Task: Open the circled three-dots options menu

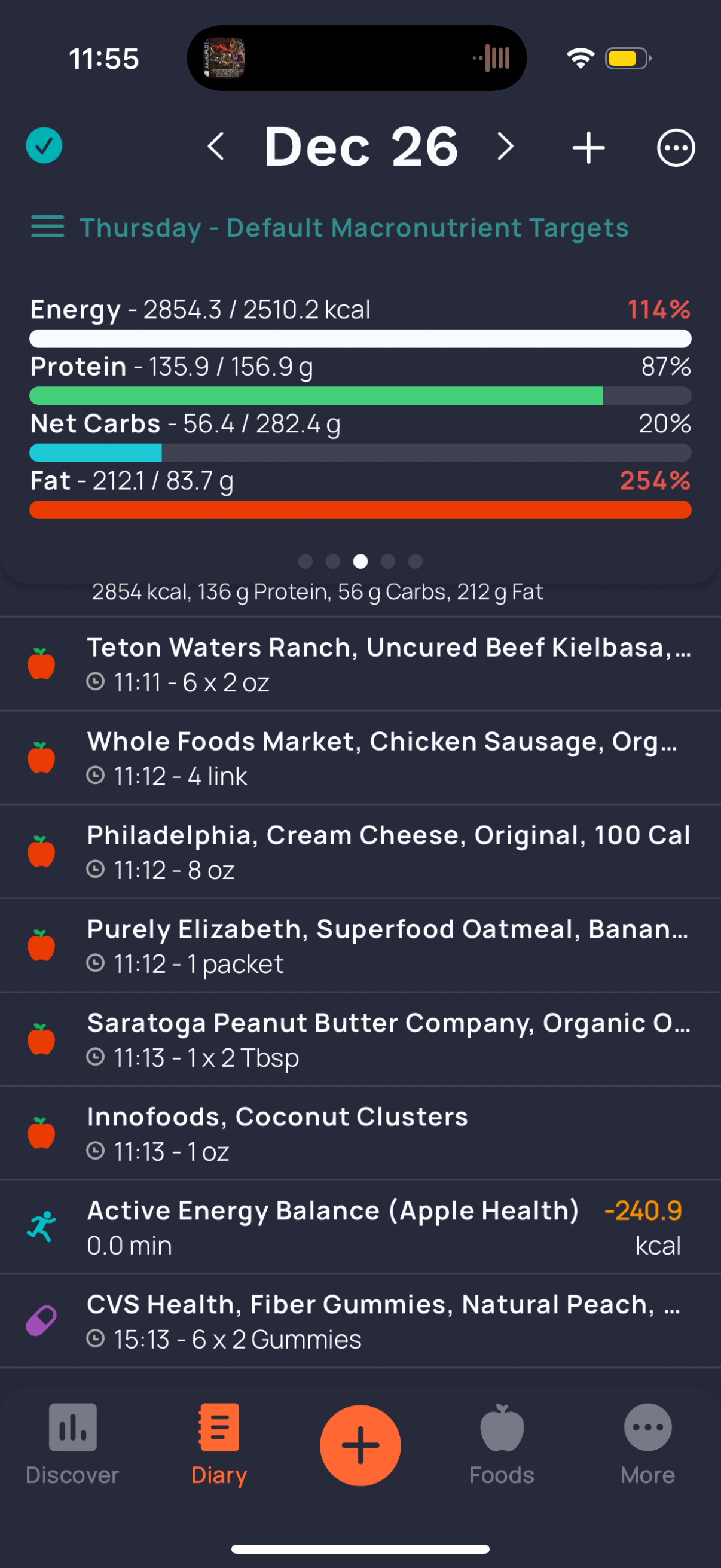Action: (x=676, y=147)
